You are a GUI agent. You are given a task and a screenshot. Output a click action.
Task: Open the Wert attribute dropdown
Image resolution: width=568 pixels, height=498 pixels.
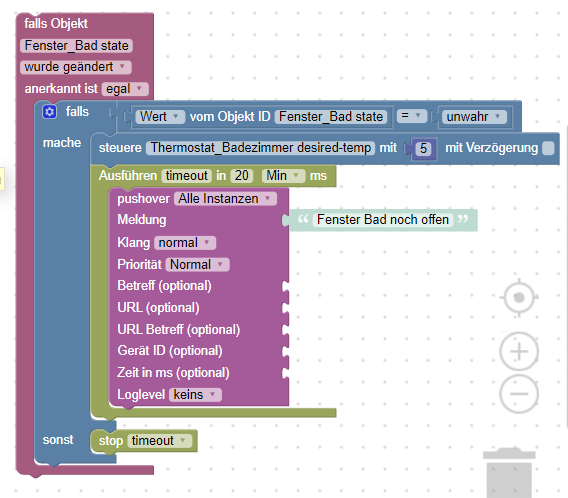[x=160, y=117]
